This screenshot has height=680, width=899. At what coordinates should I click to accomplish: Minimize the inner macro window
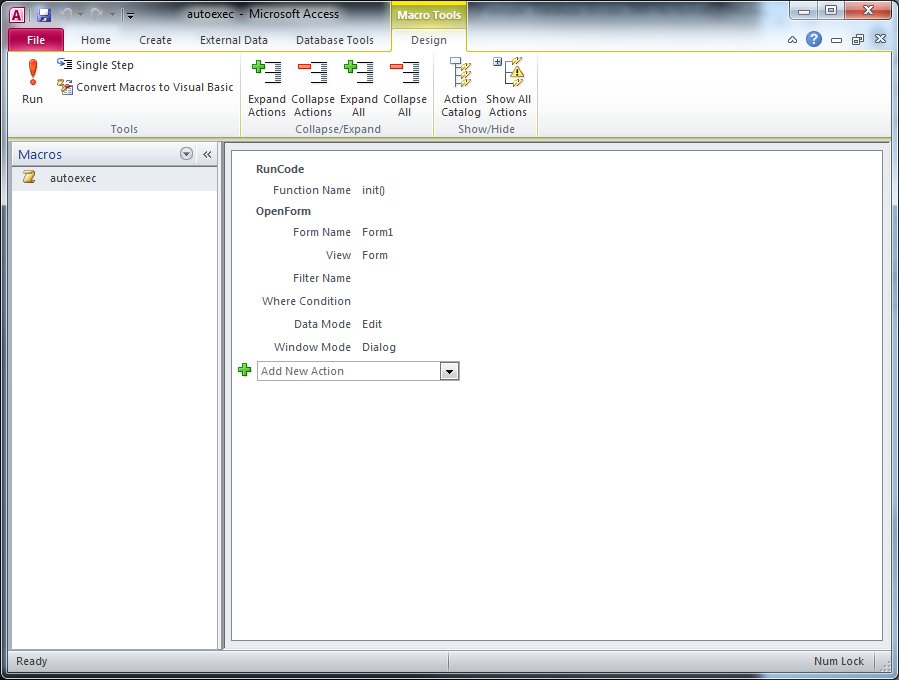[x=837, y=40]
